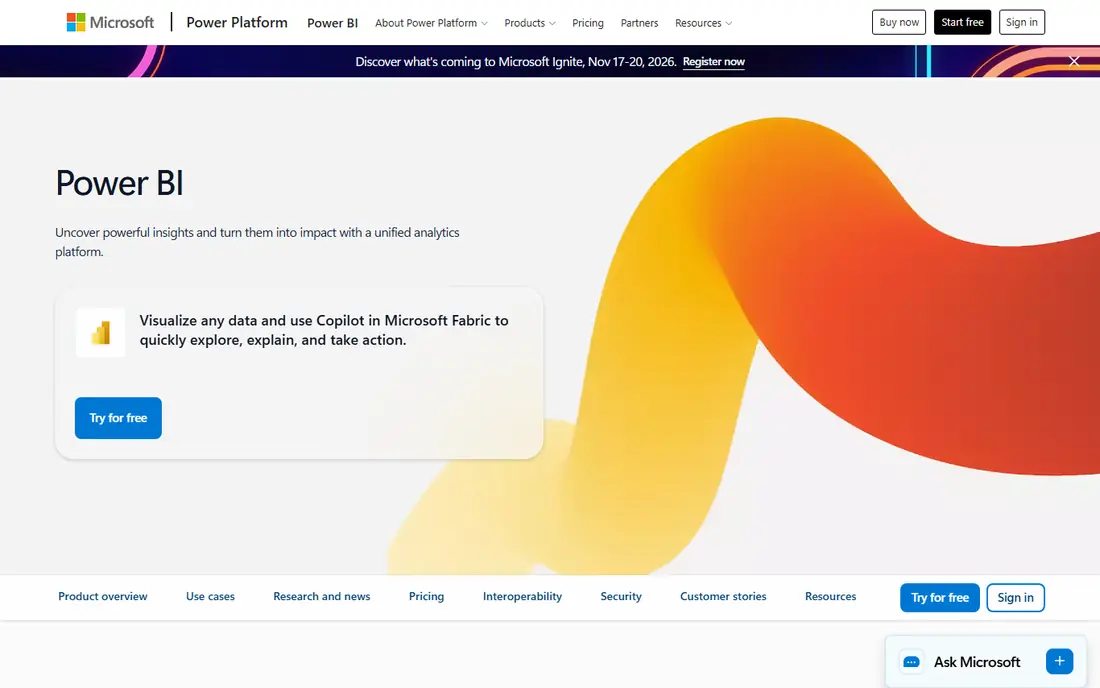This screenshot has width=1100, height=688.
Task: Close the Ignite announcement banner
Action: click(x=1073, y=61)
